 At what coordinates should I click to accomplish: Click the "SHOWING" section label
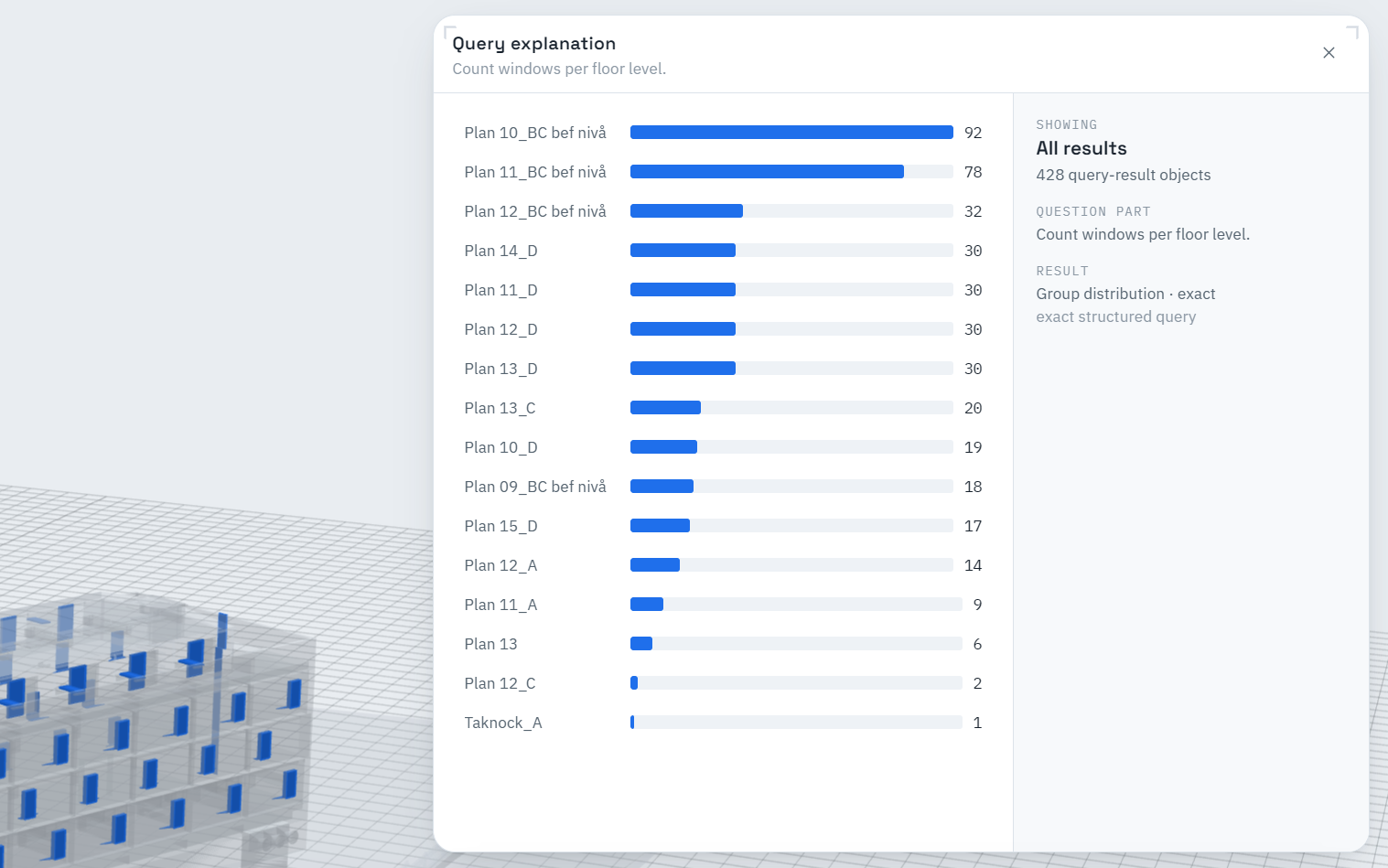point(1066,124)
